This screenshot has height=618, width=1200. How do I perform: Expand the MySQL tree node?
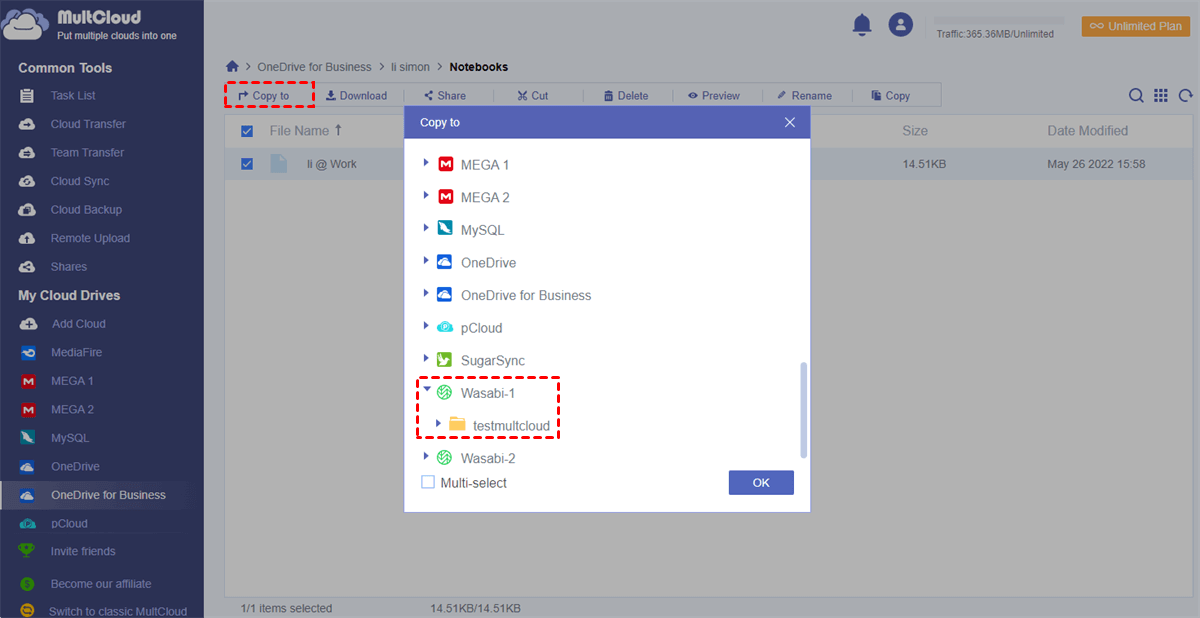pos(427,229)
